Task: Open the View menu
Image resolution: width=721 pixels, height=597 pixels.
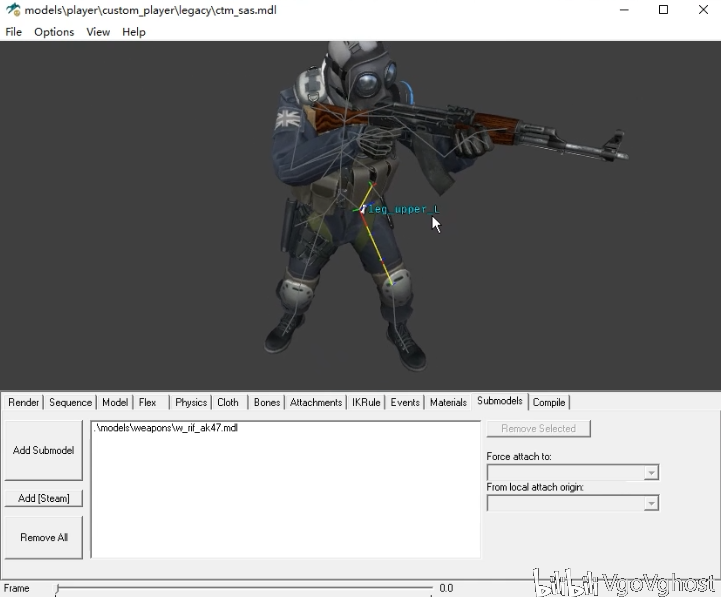Action: coord(98,32)
